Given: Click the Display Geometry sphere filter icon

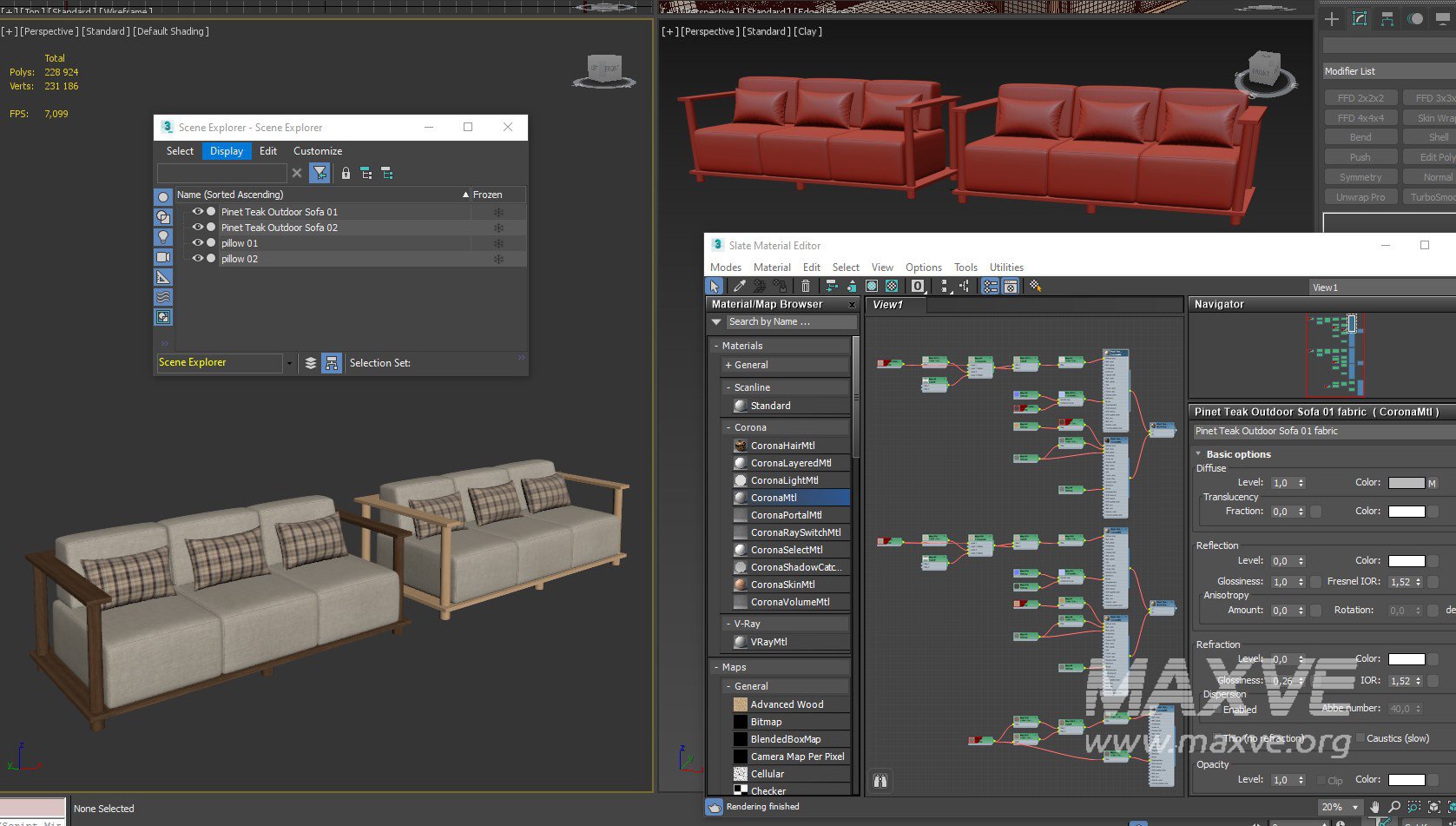Looking at the screenshot, I should pyautogui.click(x=163, y=197).
